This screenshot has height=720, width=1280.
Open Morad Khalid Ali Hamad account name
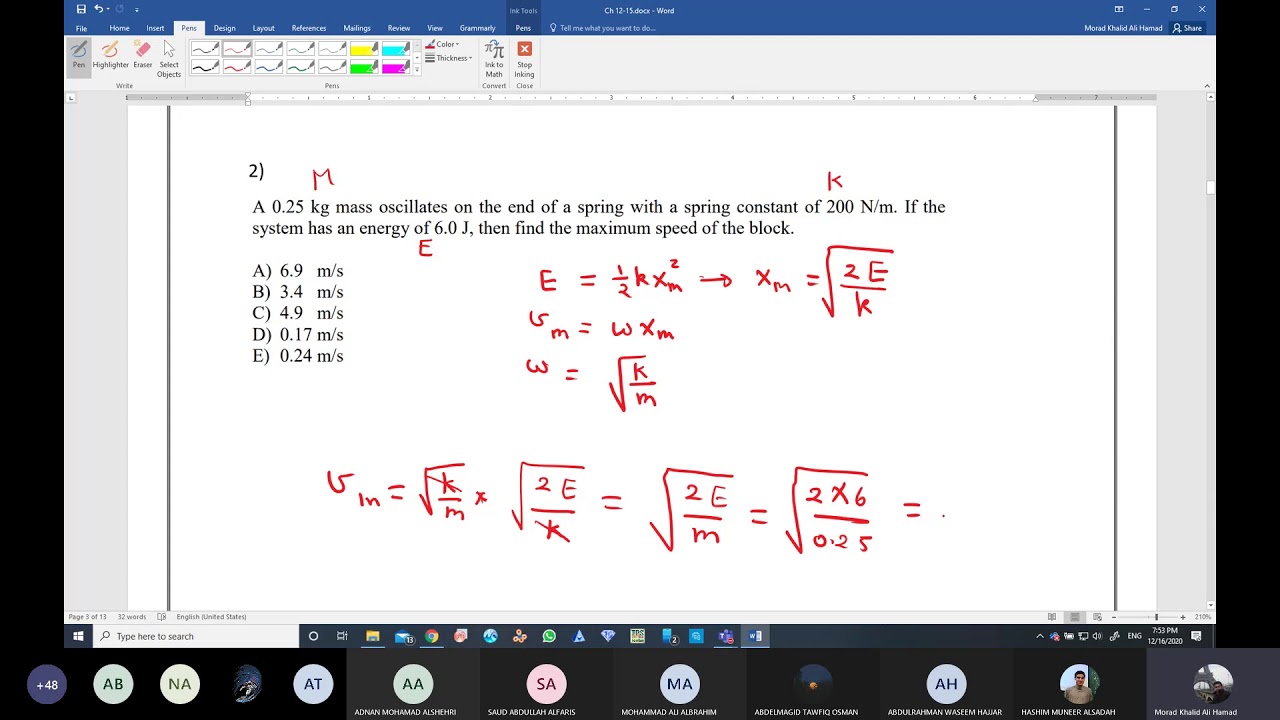(x=1123, y=28)
